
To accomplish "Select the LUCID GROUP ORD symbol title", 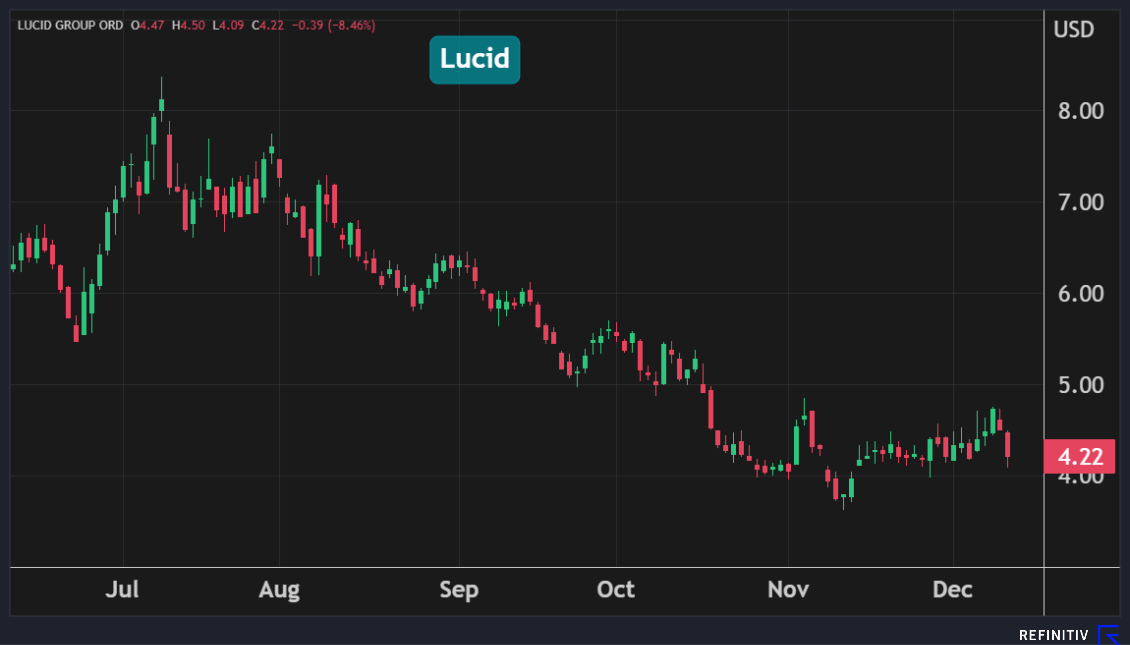I will [x=70, y=25].
